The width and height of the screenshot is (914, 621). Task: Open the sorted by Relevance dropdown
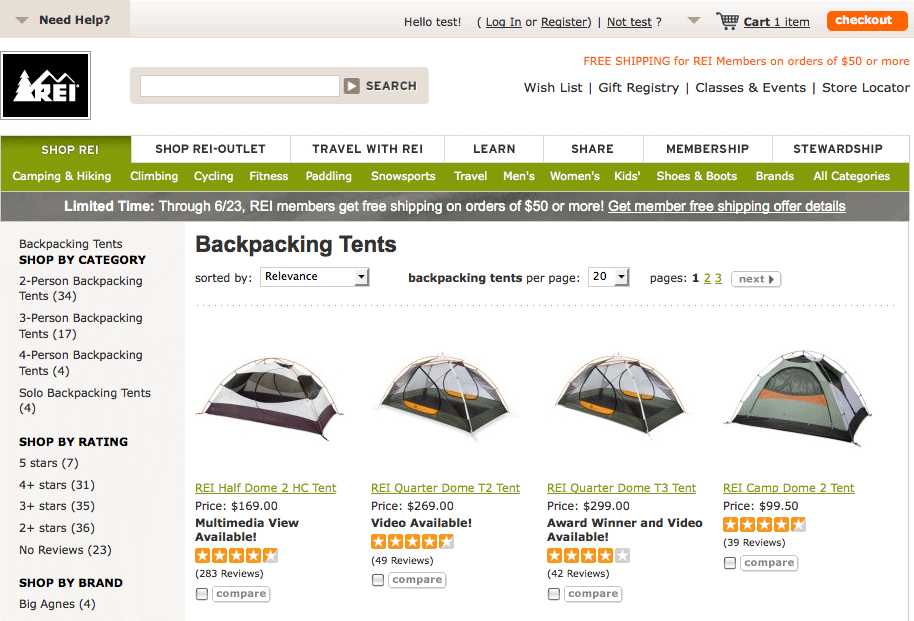tap(315, 277)
